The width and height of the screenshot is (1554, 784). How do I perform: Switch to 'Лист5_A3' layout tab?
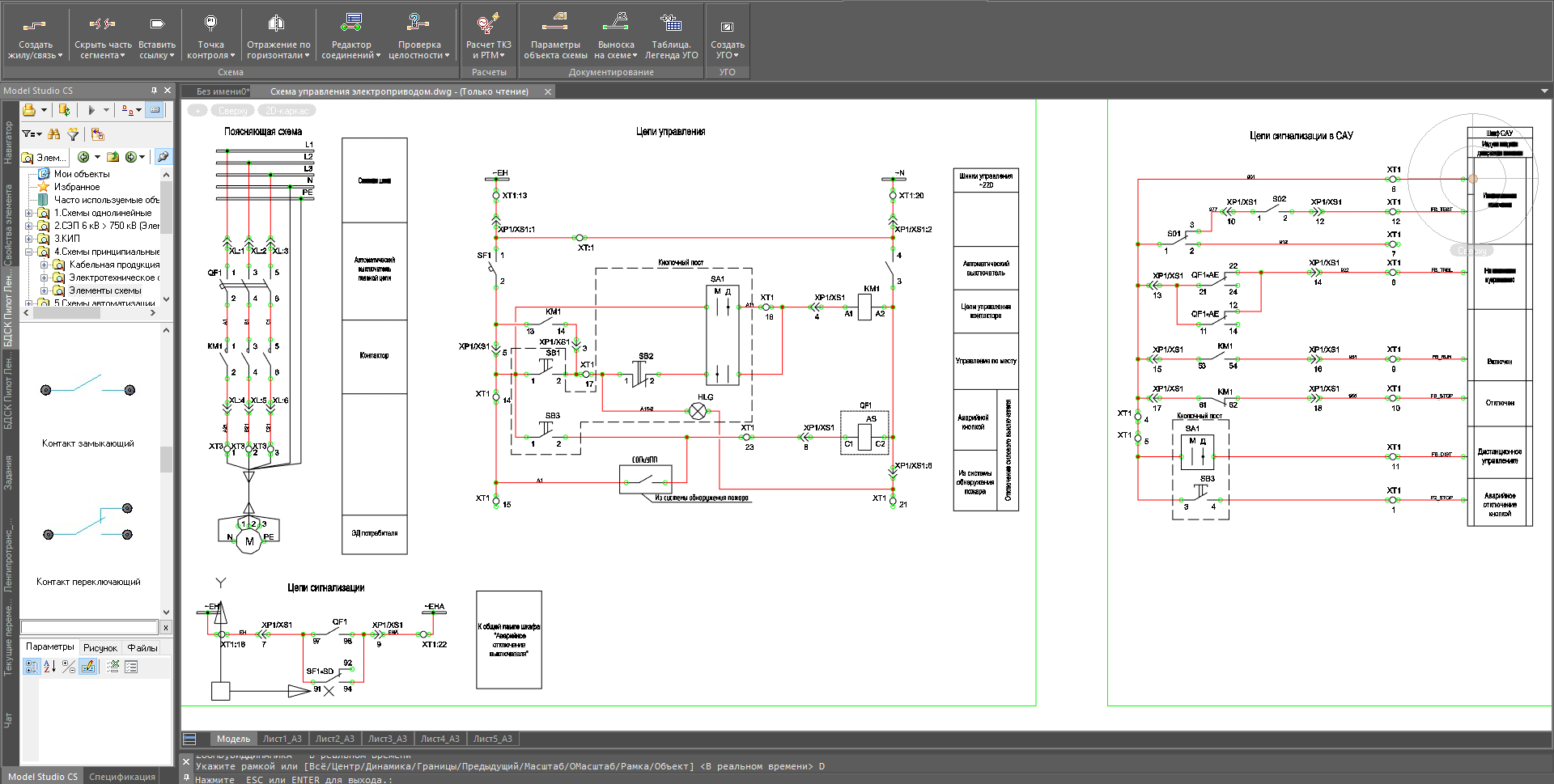(492, 739)
